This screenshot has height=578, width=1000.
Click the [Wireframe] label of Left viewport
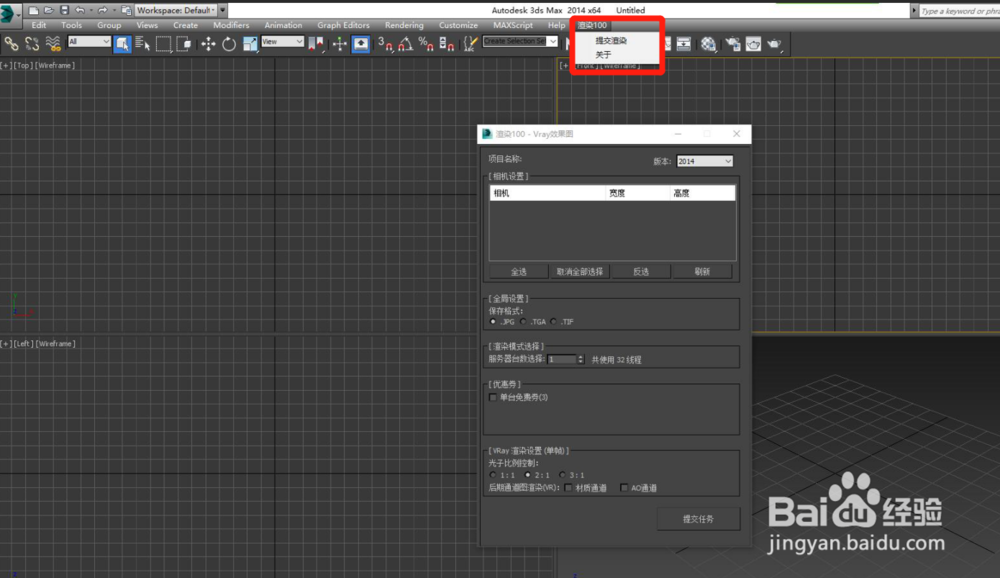tap(55, 344)
